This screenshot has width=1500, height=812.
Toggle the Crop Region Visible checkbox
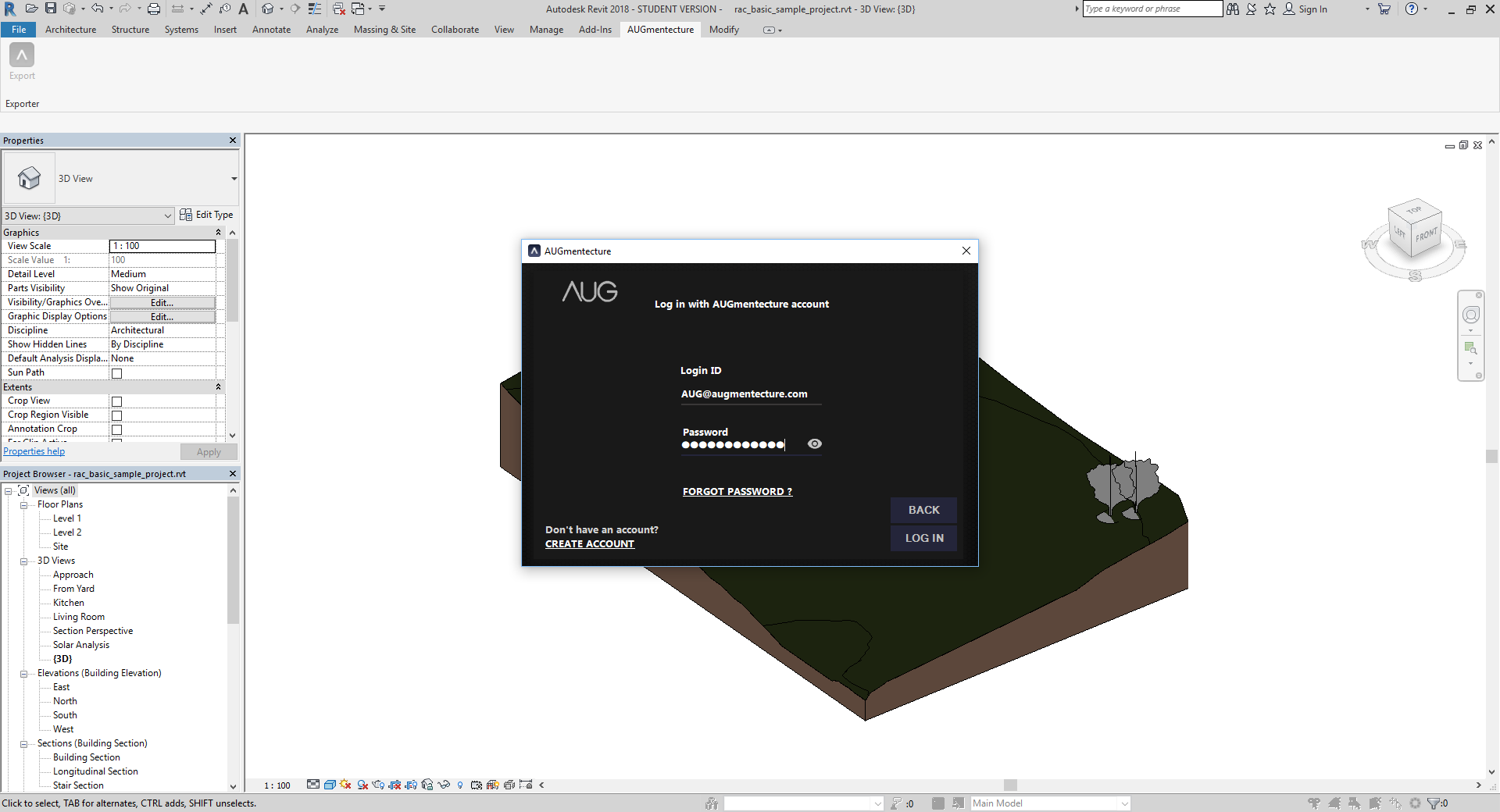117,415
